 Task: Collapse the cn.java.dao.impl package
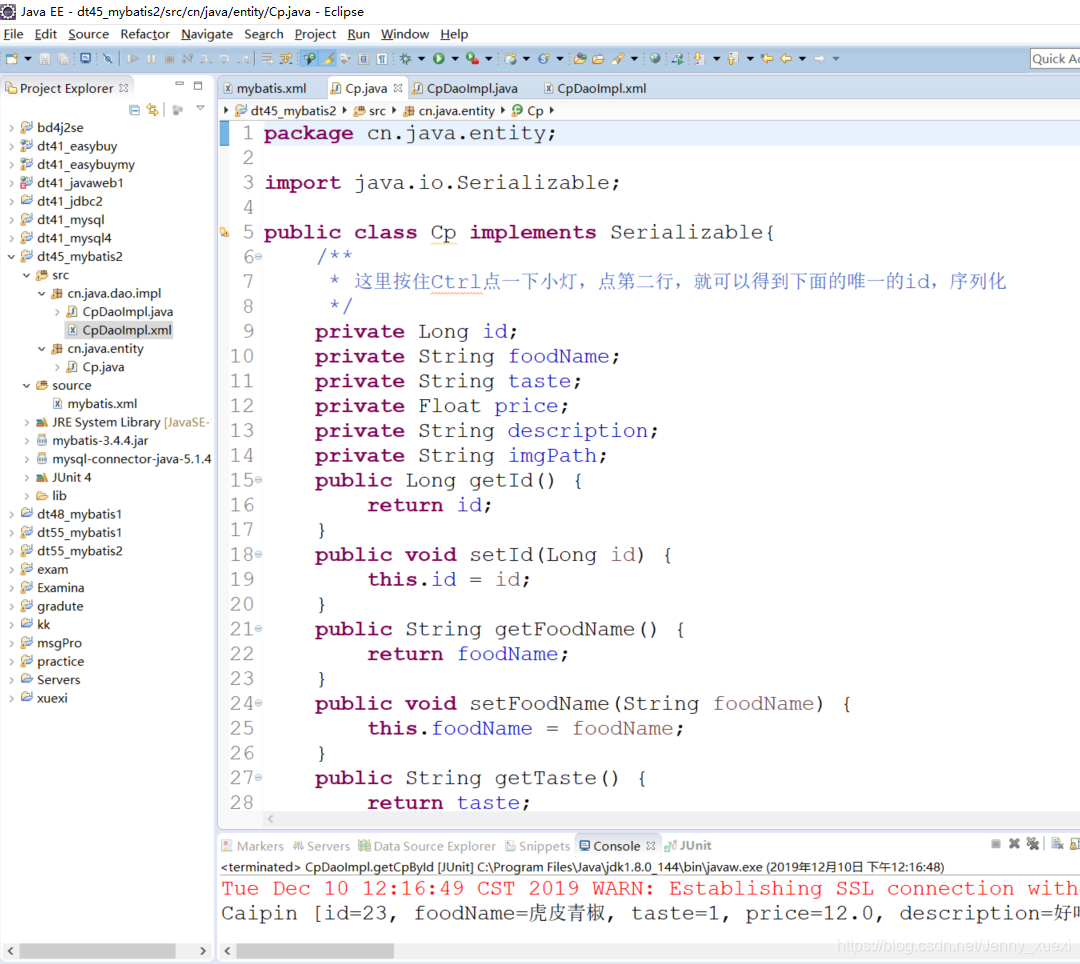click(x=41, y=293)
